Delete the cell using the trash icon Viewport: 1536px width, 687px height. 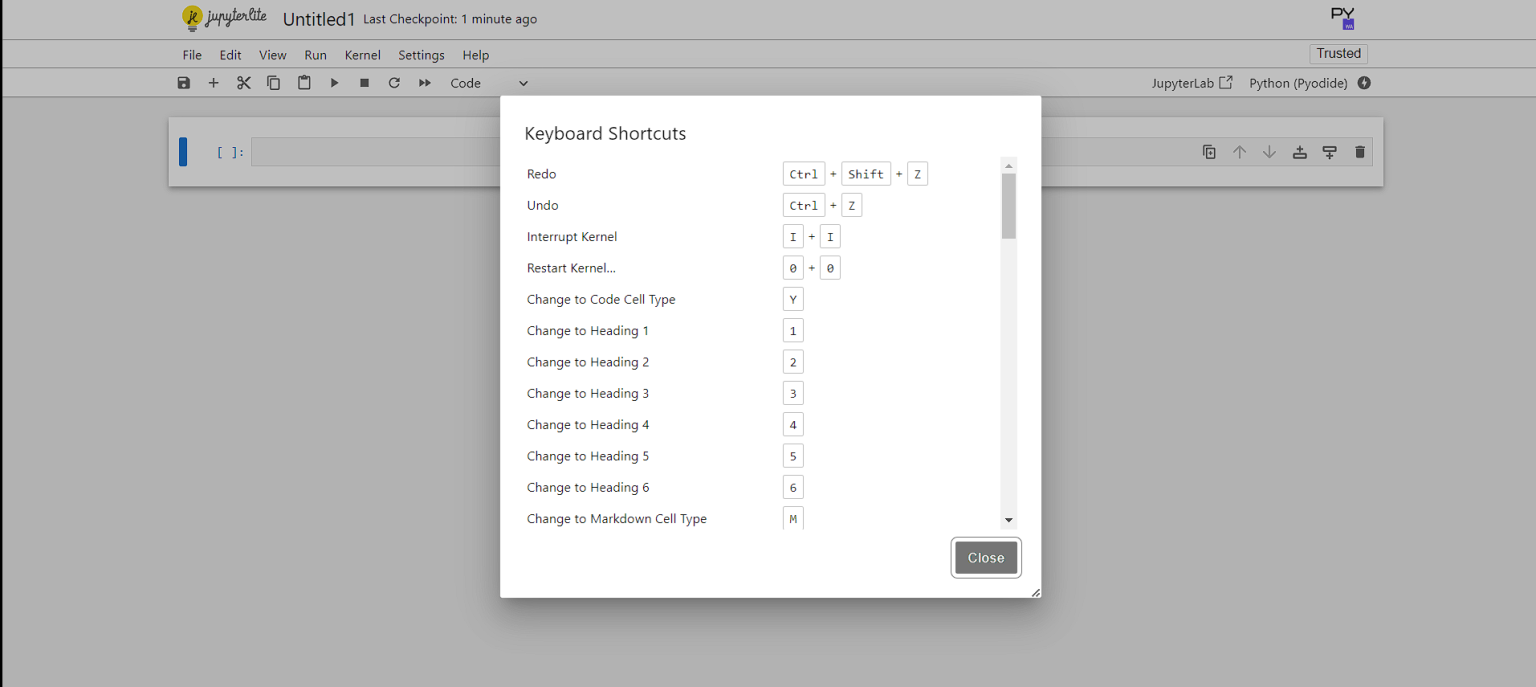click(x=1359, y=152)
